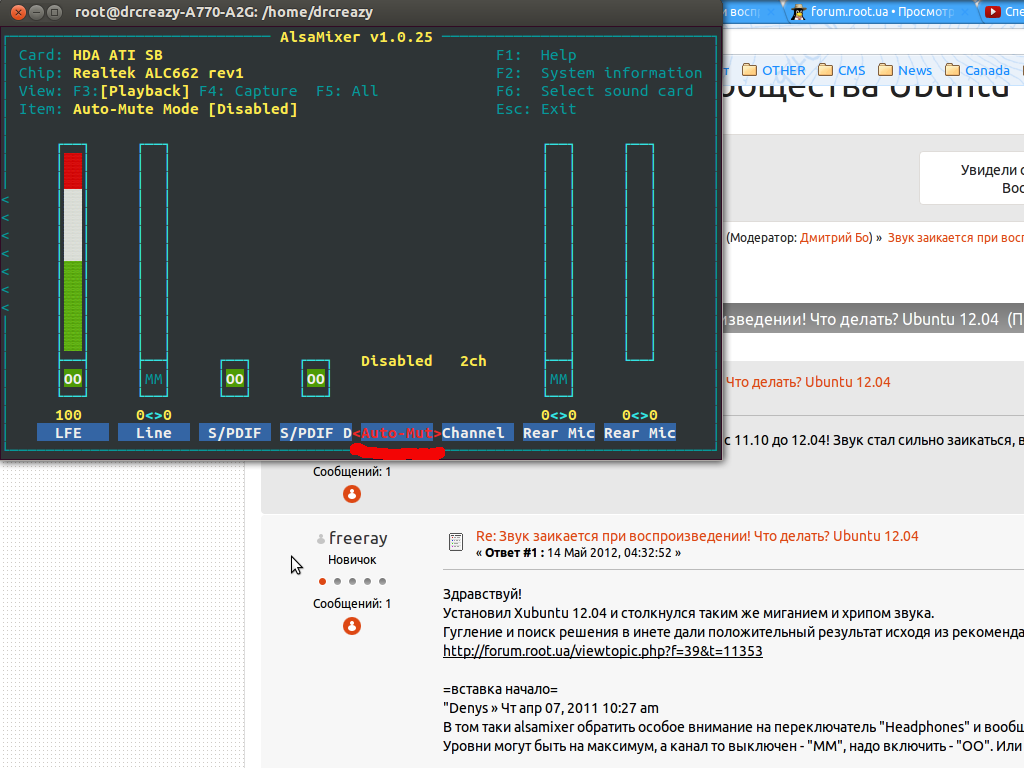Open the CMS bookmarks folder

pyautogui.click(x=841, y=70)
